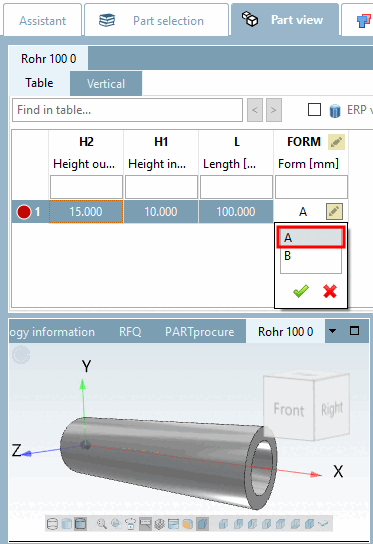373x544 pixels.
Task: Click the flat plane icon at toolbar end
Action: pyautogui.click(x=324, y=524)
